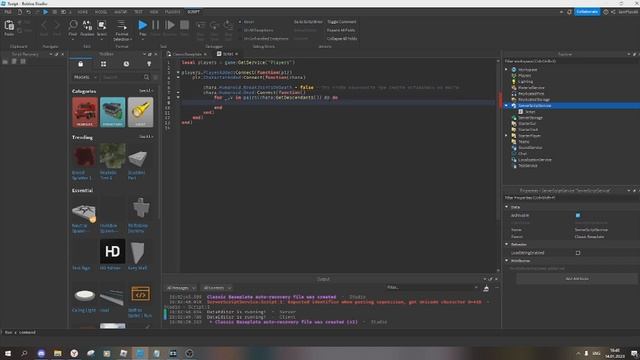
Task: Select the Structures category thumbnail
Action: (x=113, y=112)
